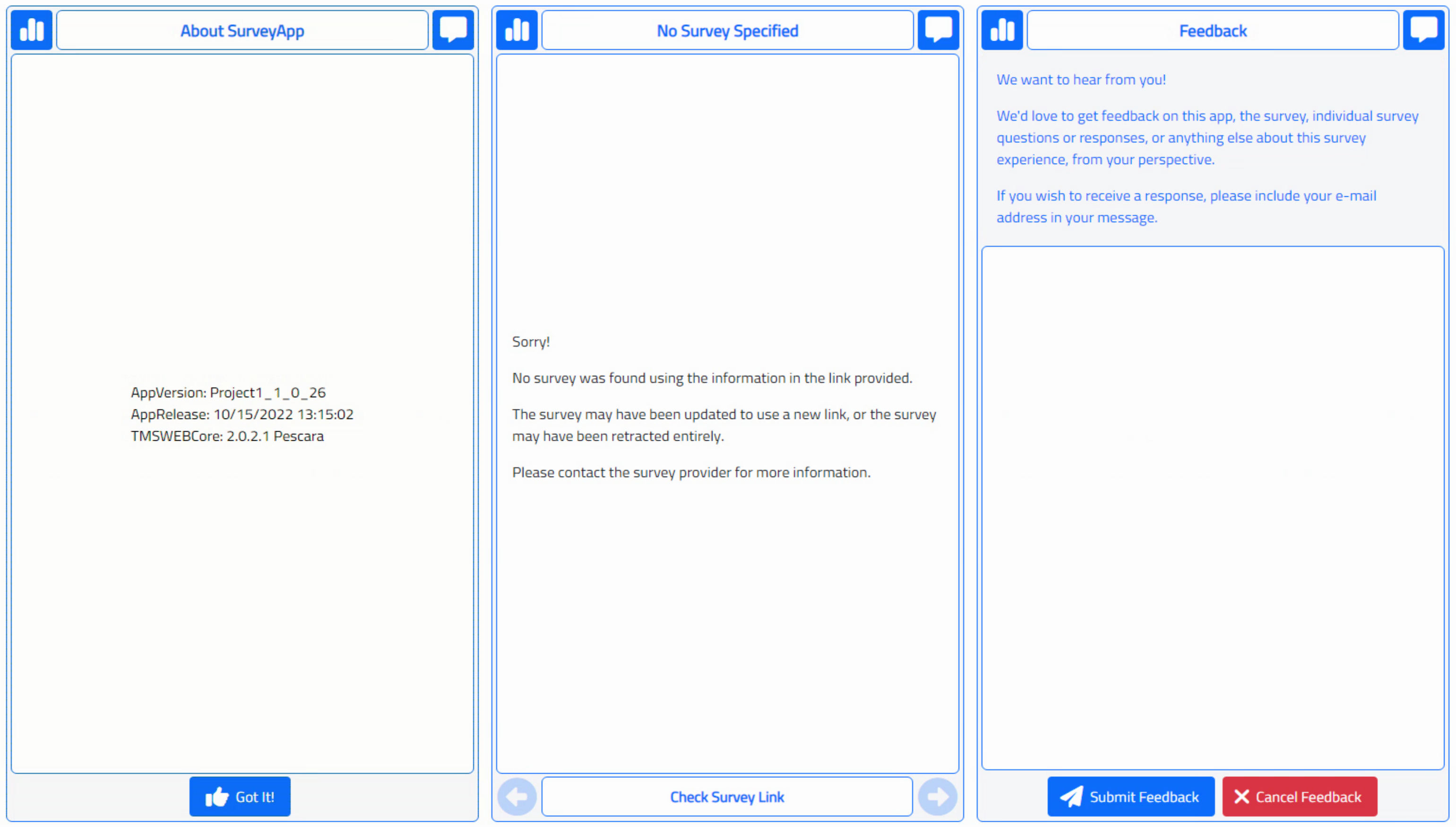
Task: Click the Got It button in About SurveyApp
Action: (243, 797)
